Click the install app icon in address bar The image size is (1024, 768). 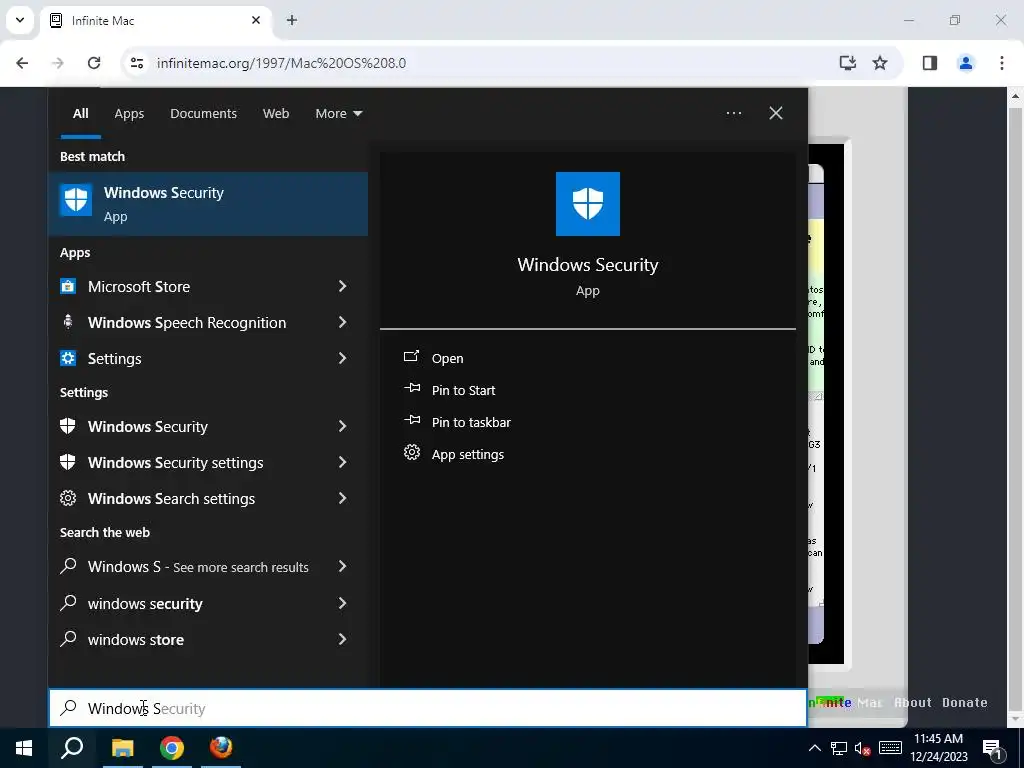point(847,63)
